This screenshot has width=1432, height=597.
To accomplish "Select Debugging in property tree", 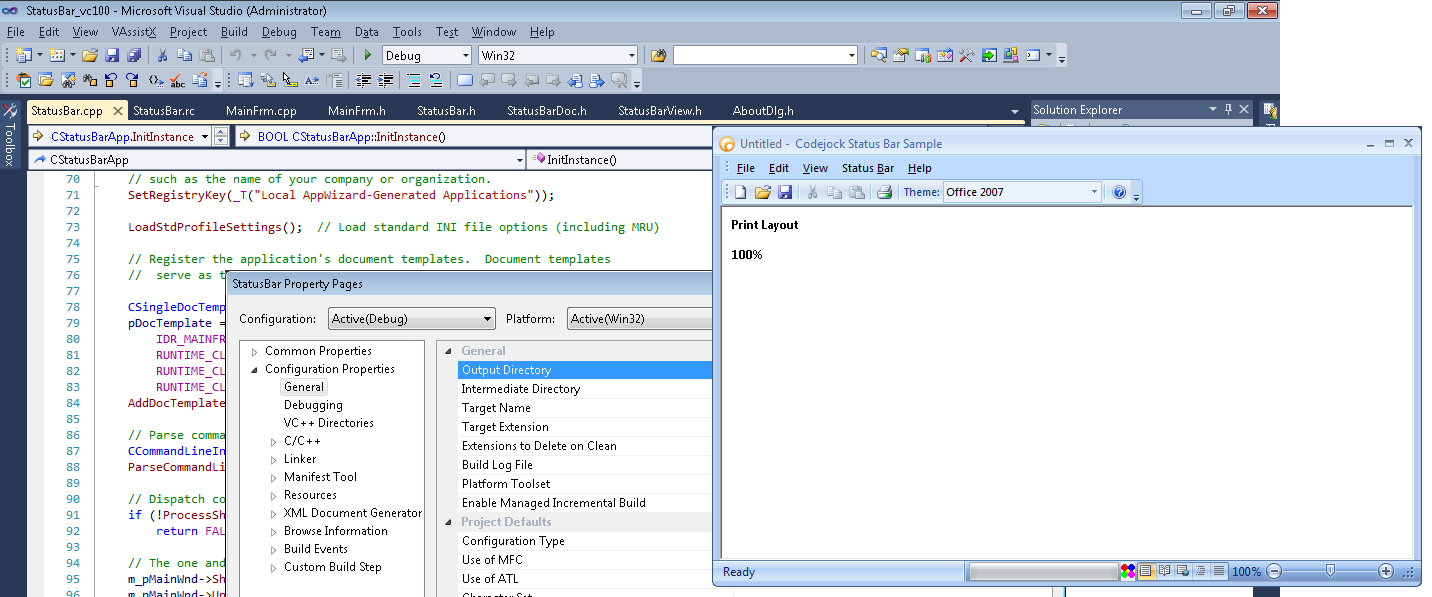I will point(313,405).
